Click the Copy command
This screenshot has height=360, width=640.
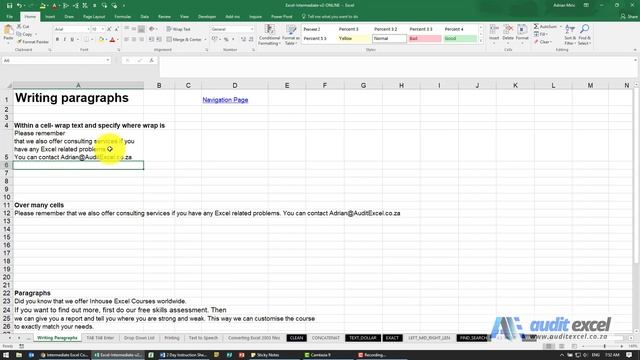pos(24,34)
